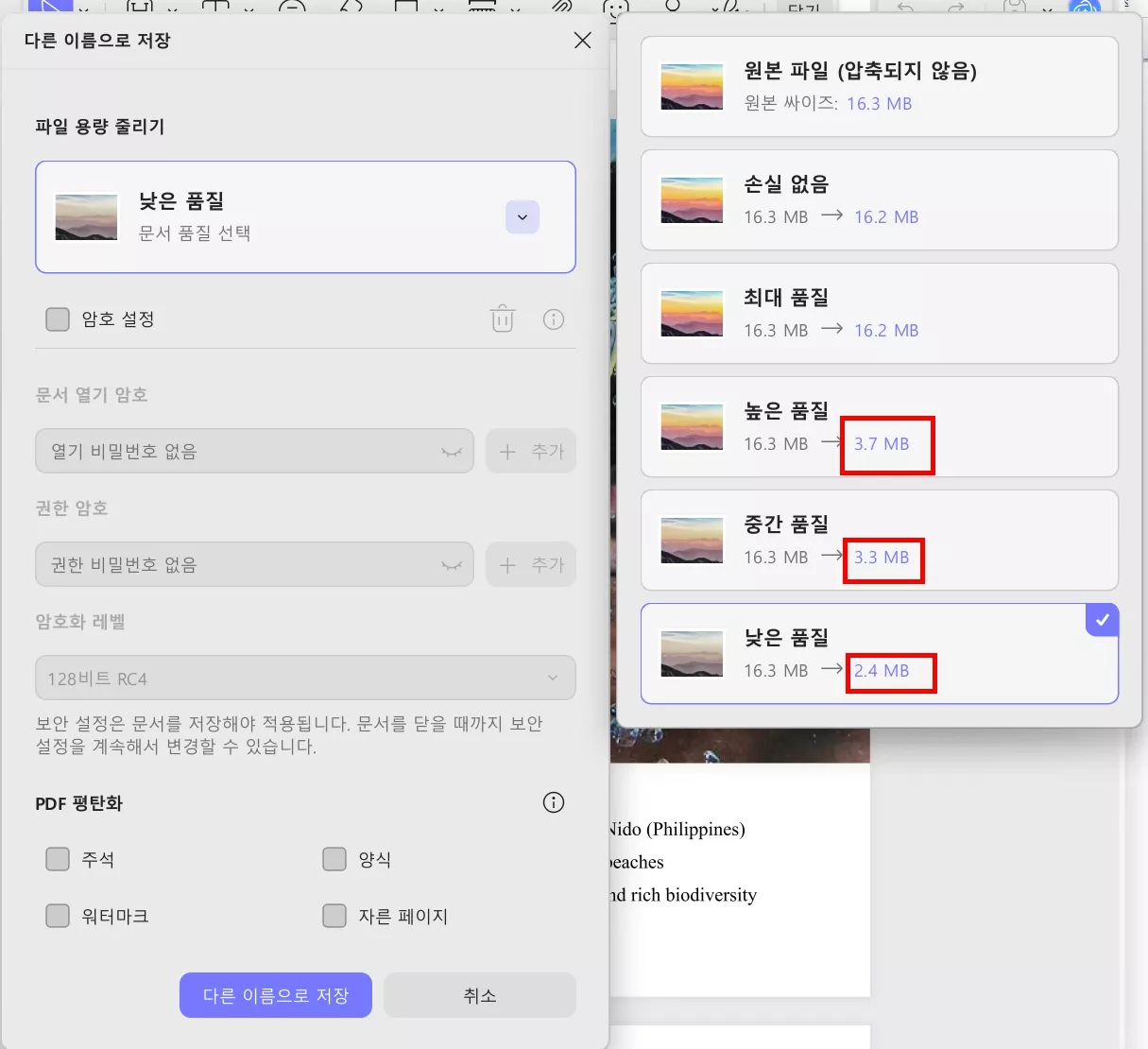Image resolution: width=1148 pixels, height=1049 pixels.
Task: Select the 높은 품질 quality option
Action: (879, 426)
